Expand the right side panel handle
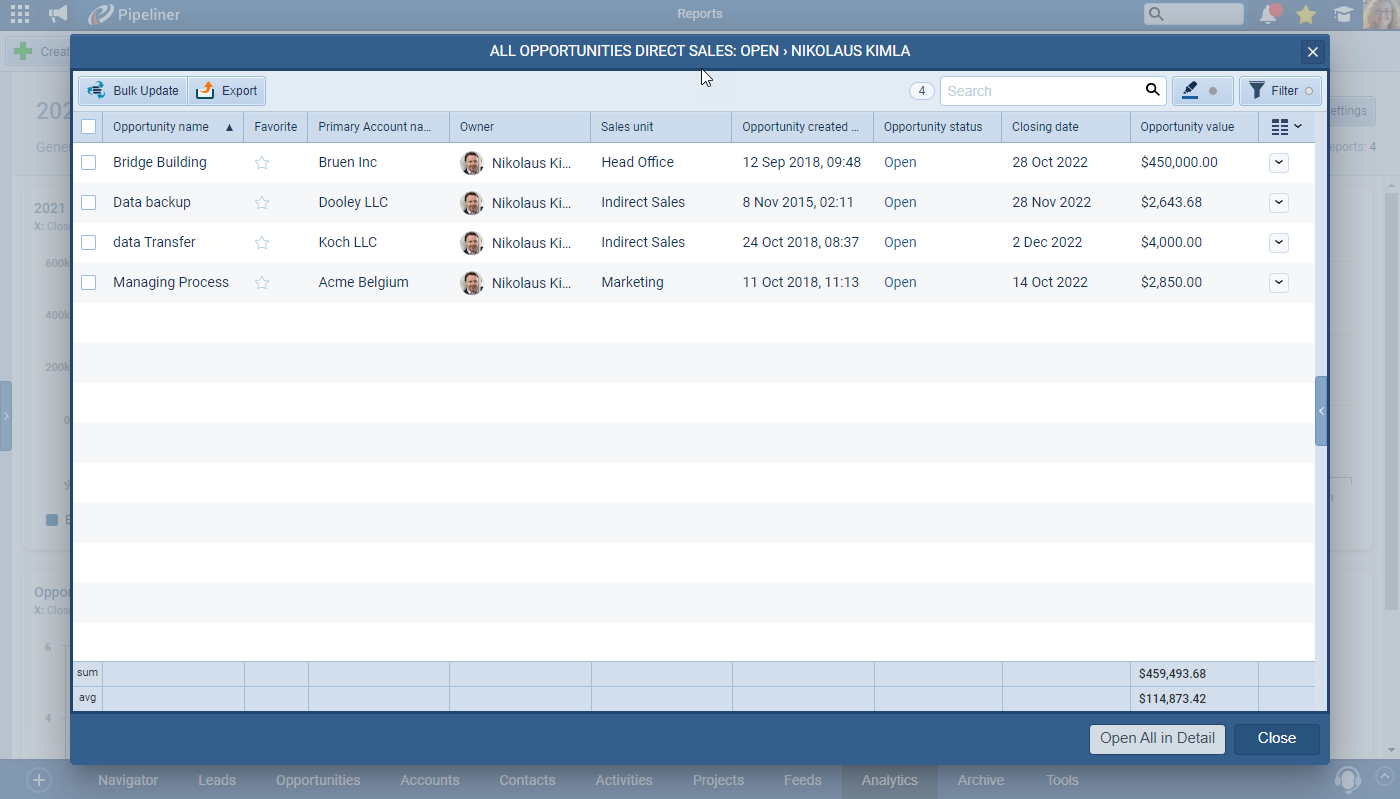This screenshot has height=799, width=1400. [1321, 411]
